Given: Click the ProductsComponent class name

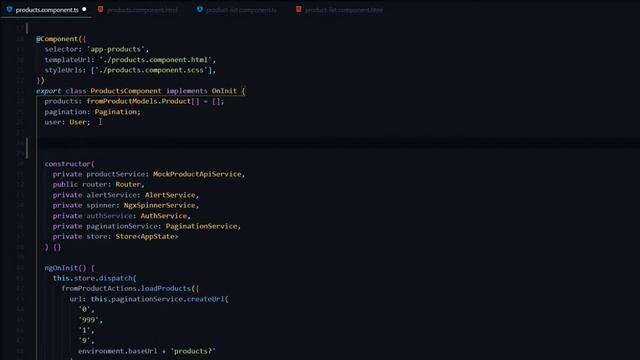Looking at the screenshot, I should [x=126, y=91].
